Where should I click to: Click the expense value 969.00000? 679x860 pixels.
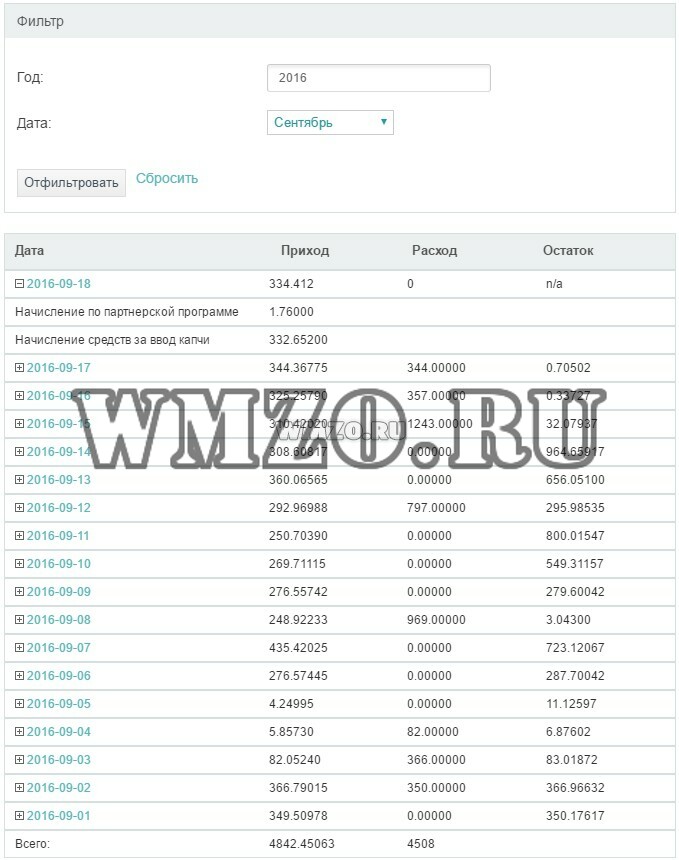[x=436, y=619]
